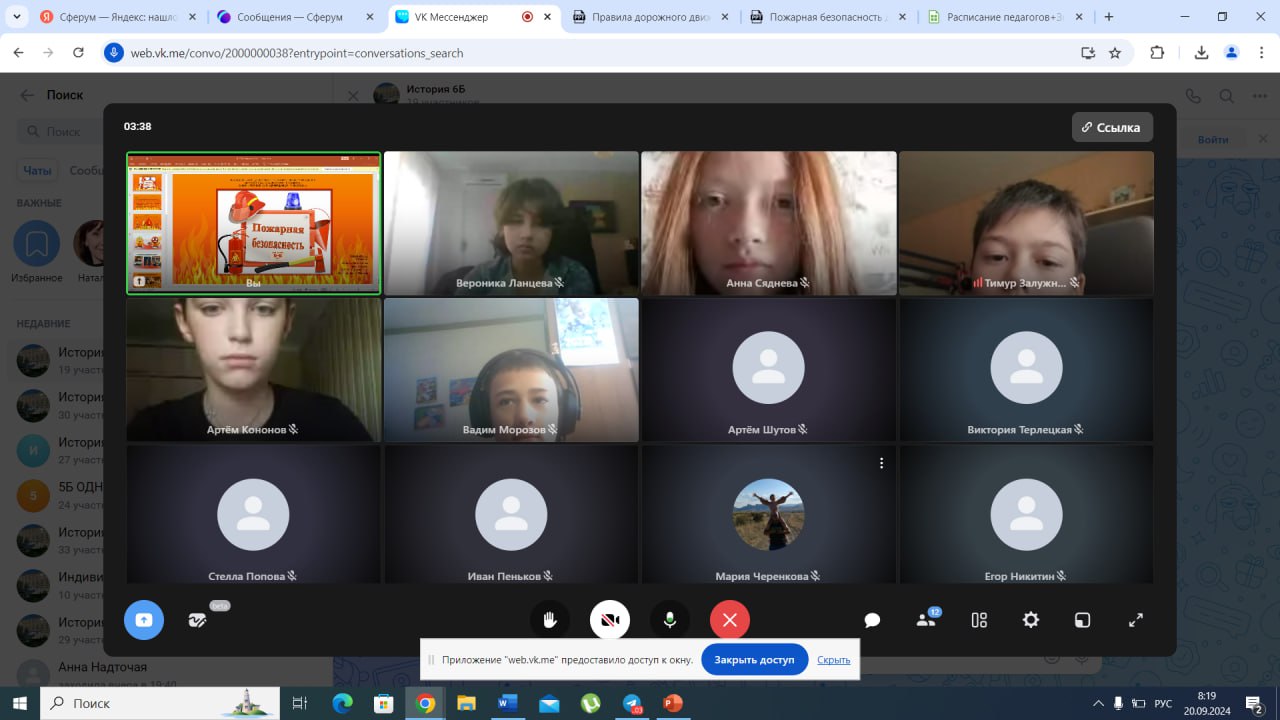Screen dimensions: 1280x720
Task: End the call with red button
Action: [729, 620]
